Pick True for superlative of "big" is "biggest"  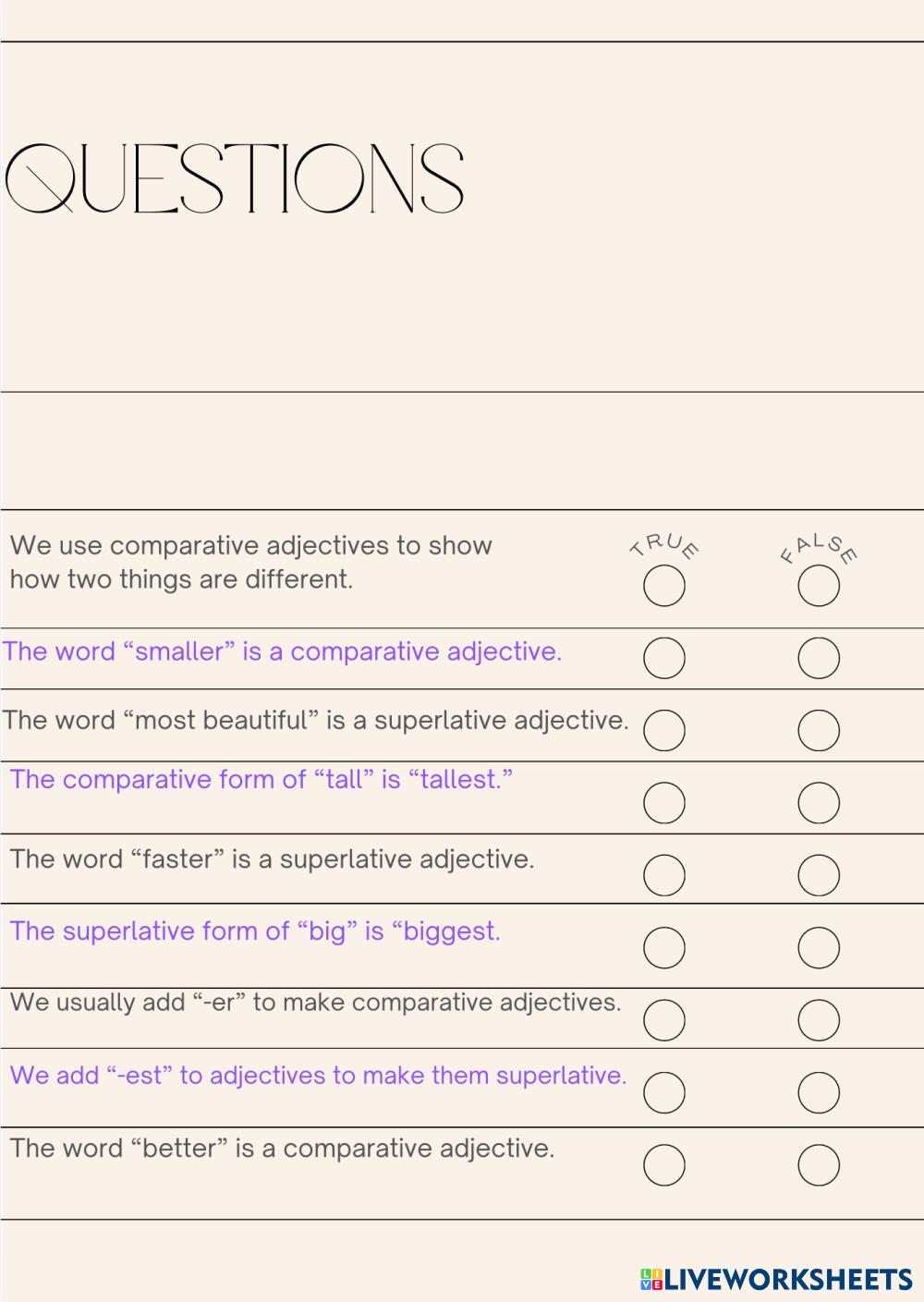coord(663,947)
